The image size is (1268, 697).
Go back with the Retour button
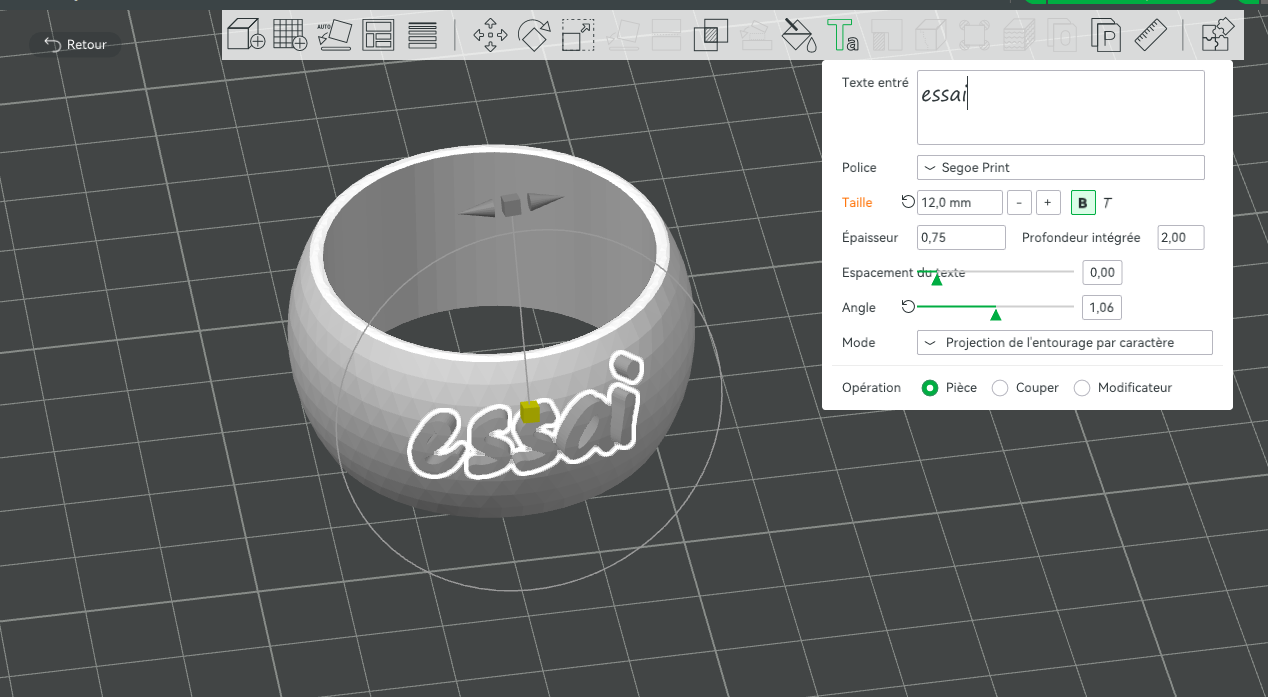click(75, 44)
